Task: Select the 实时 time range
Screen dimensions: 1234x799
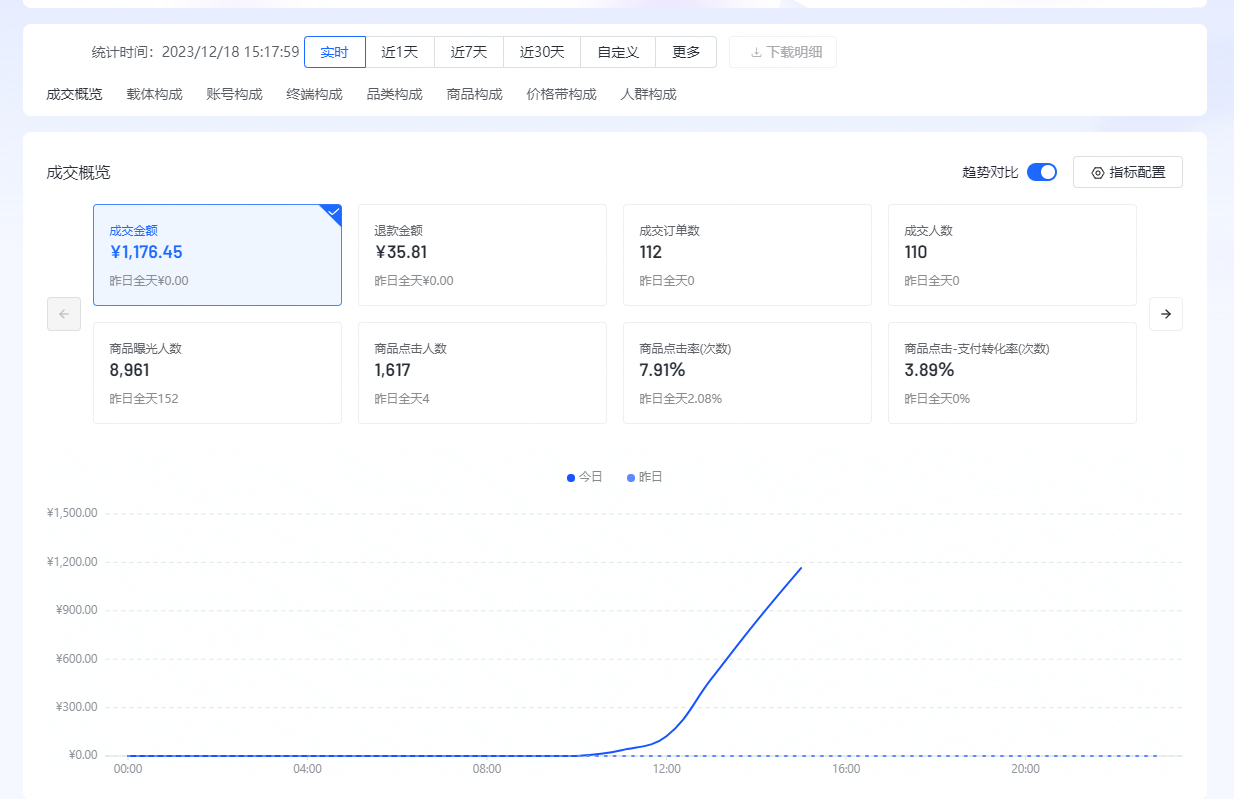Action: coord(334,52)
